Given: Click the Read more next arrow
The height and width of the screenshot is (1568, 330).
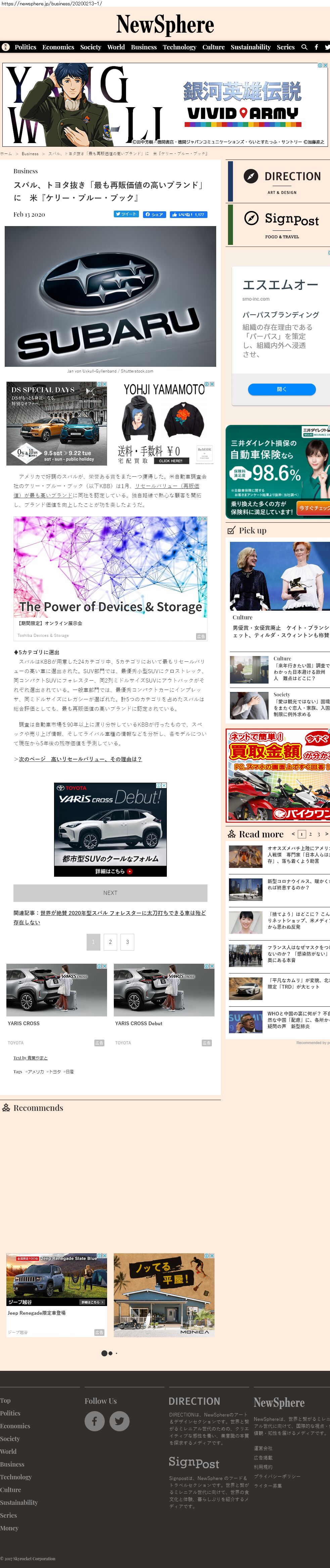Looking at the screenshot, I should coord(326,834).
